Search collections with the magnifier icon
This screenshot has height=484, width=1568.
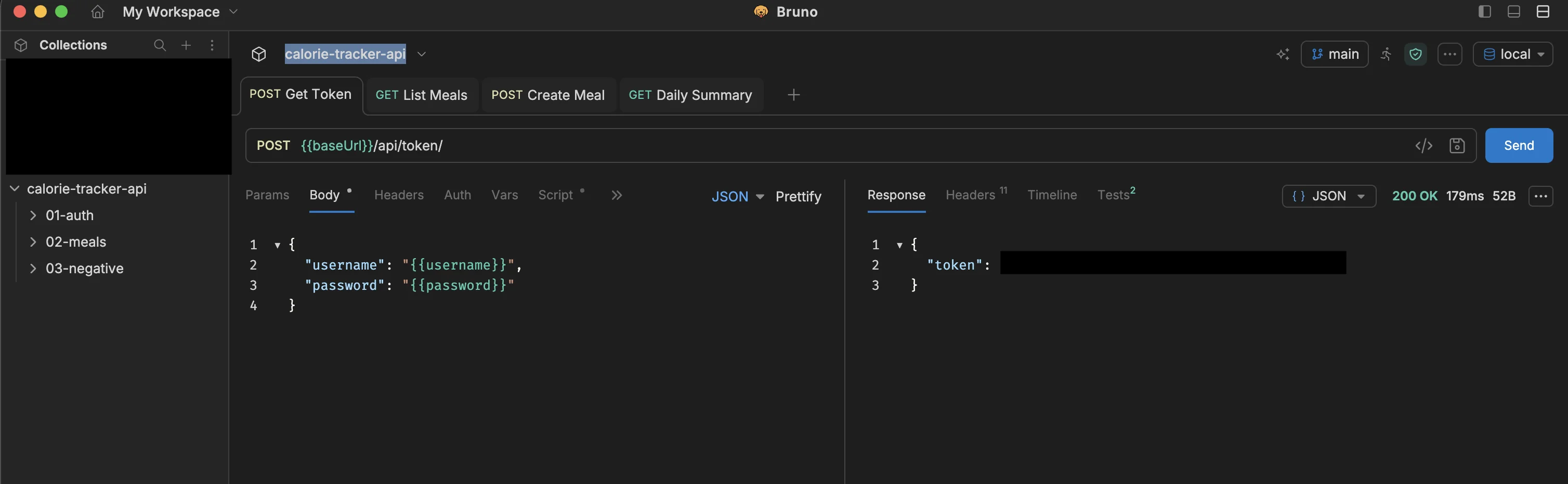coord(160,45)
